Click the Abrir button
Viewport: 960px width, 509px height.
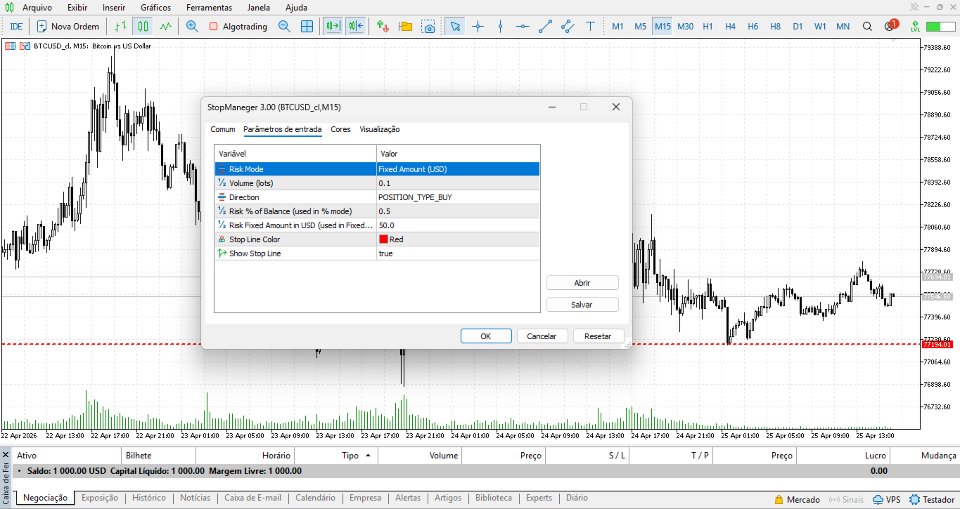(582, 283)
